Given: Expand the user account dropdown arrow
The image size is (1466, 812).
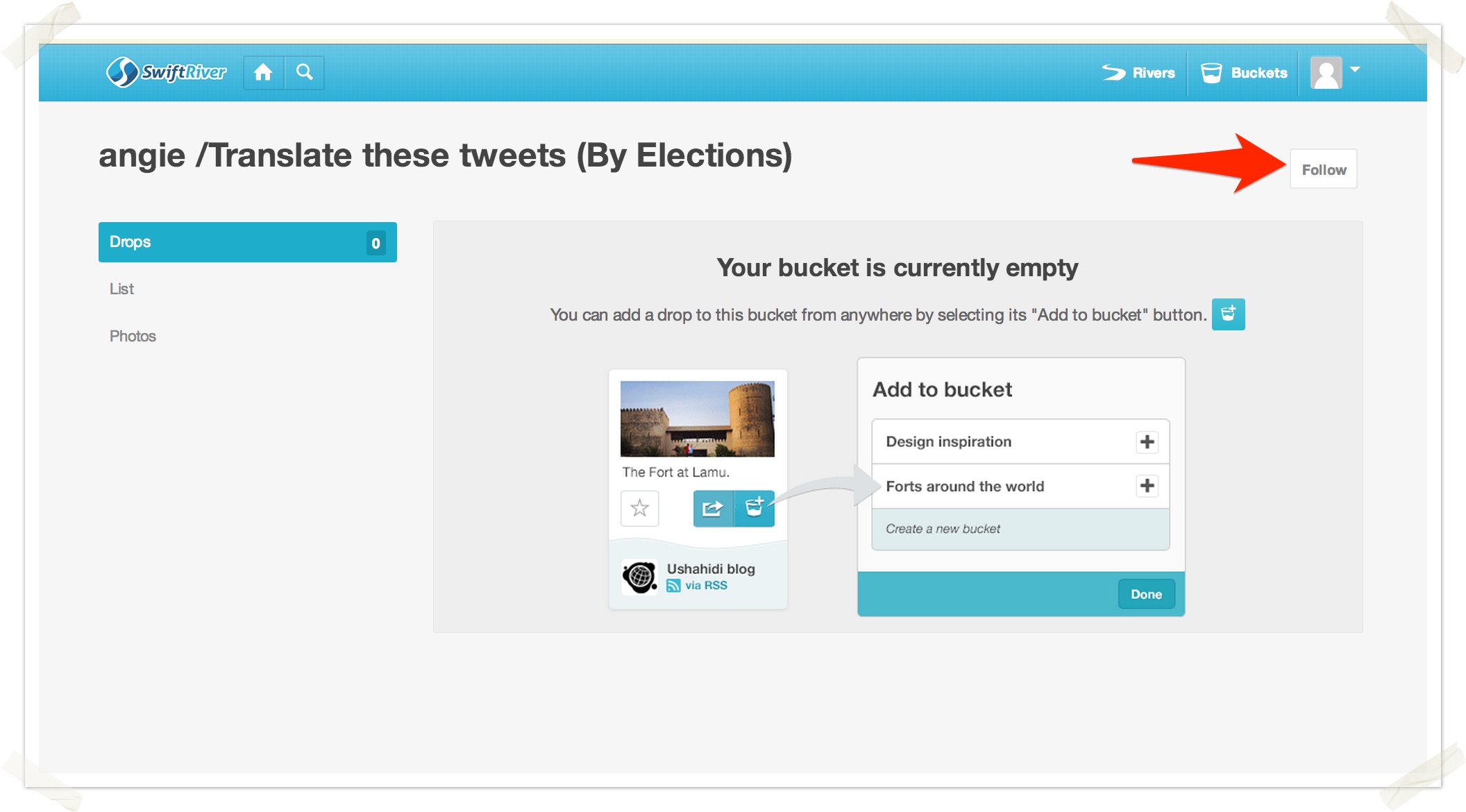Looking at the screenshot, I should (x=1355, y=70).
